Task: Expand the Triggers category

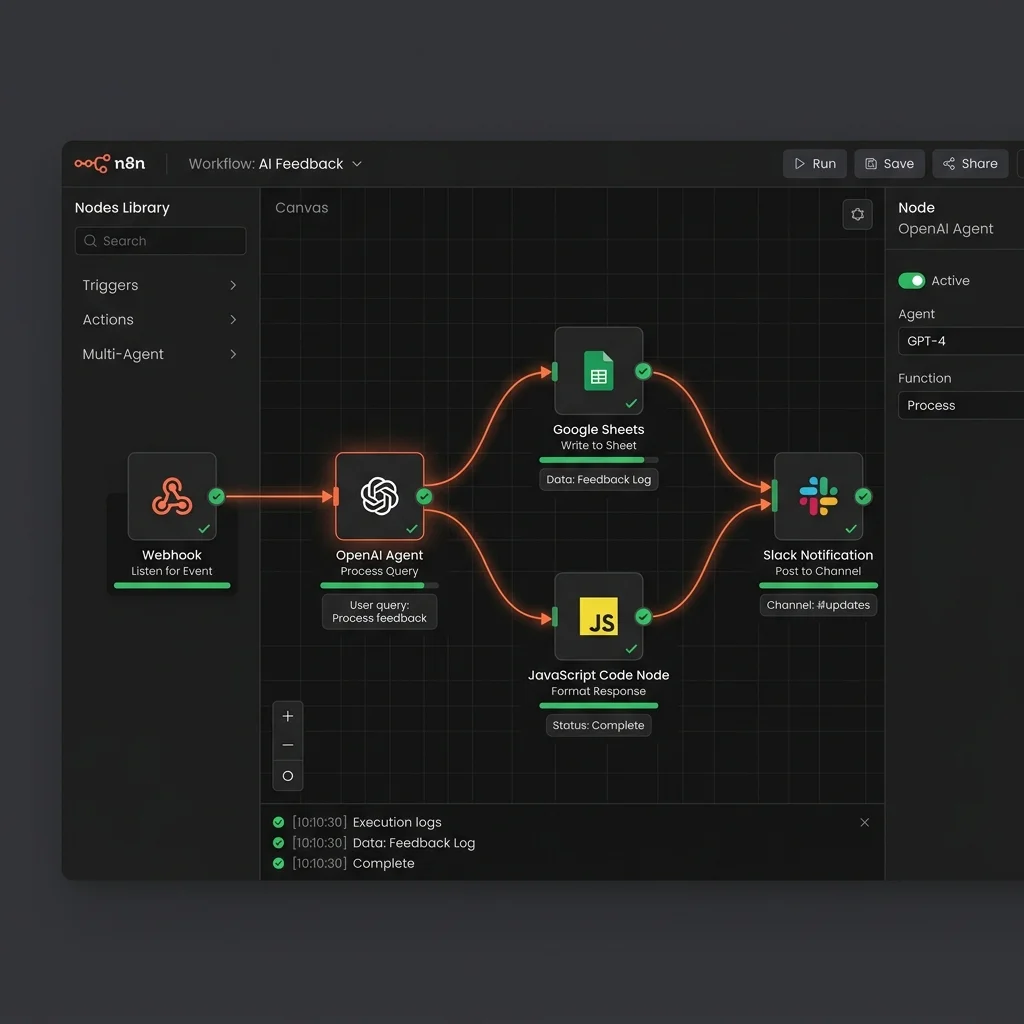Action: (160, 285)
